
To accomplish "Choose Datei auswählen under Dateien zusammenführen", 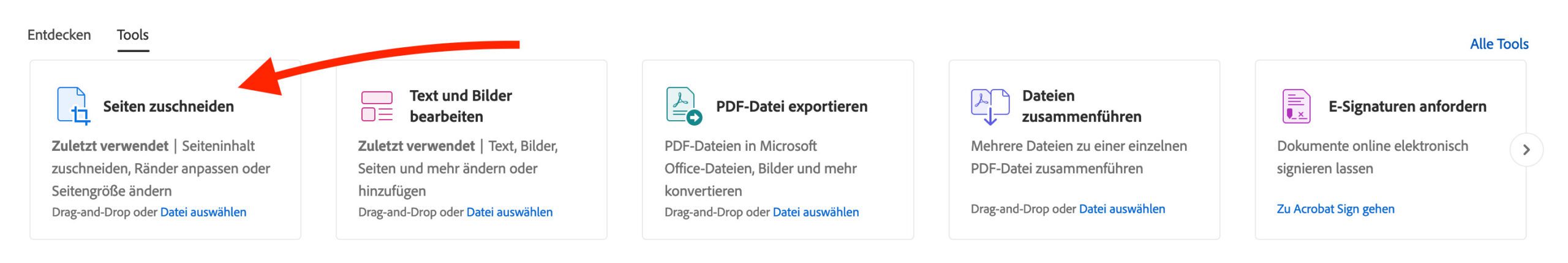I will coord(1122,209).
